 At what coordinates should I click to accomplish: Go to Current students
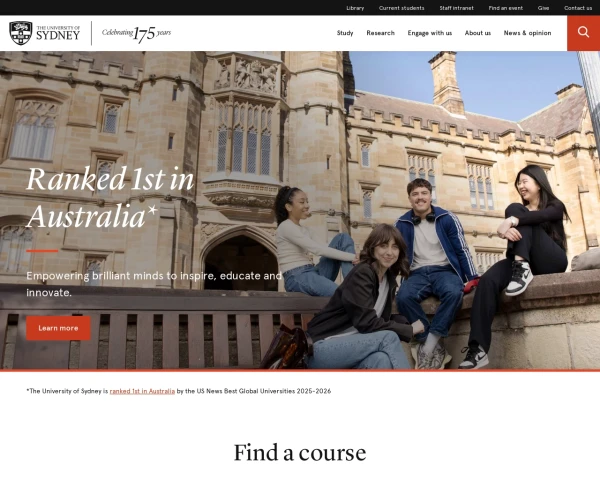(x=401, y=8)
